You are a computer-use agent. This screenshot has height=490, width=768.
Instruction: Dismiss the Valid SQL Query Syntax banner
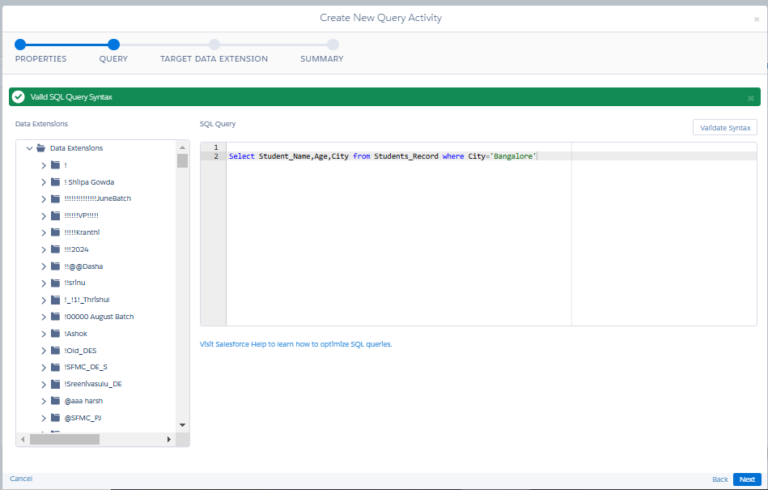click(750, 98)
